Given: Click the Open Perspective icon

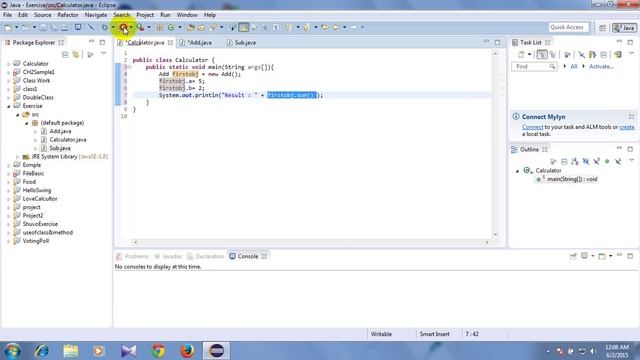Looking at the screenshot, I should pos(602,28).
